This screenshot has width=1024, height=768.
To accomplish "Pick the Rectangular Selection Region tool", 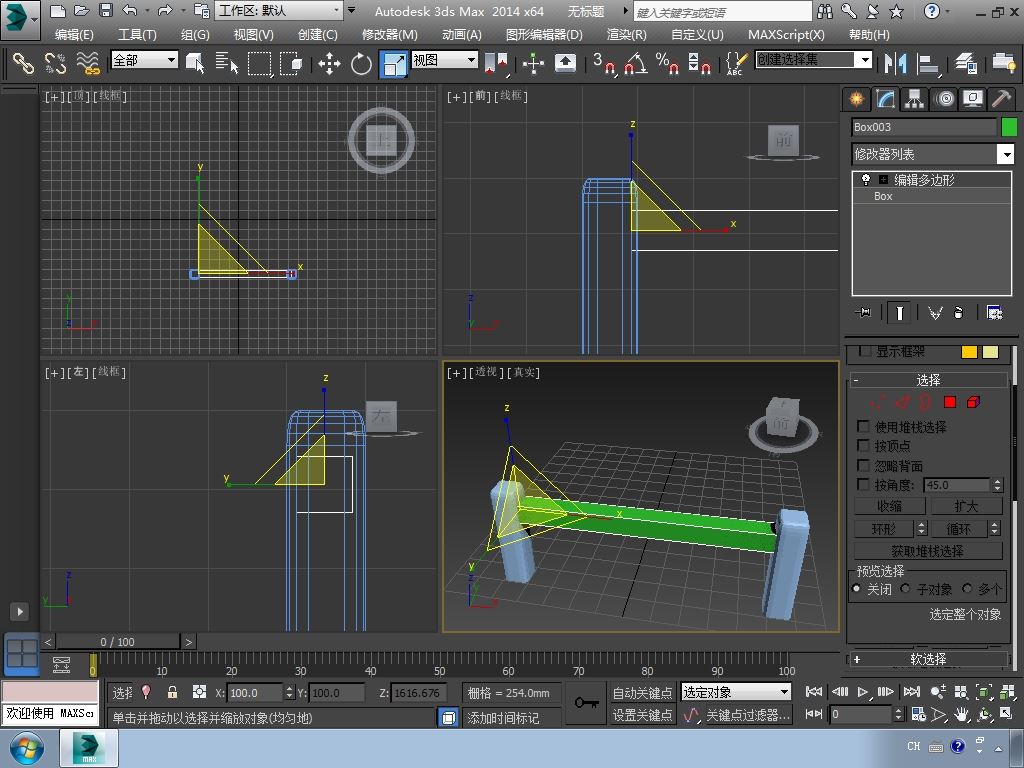I will click(x=259, y=63).
